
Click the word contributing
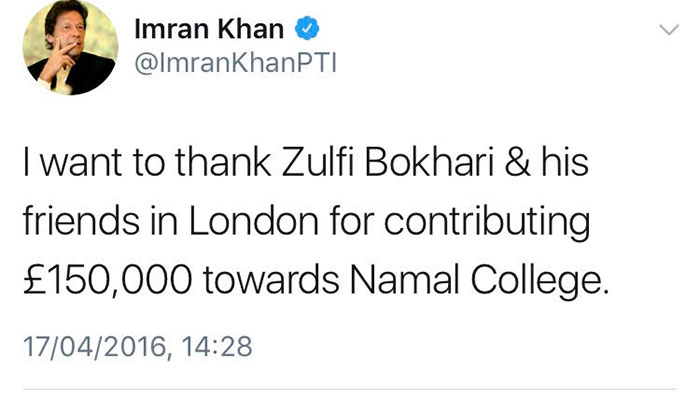[487, 222]
